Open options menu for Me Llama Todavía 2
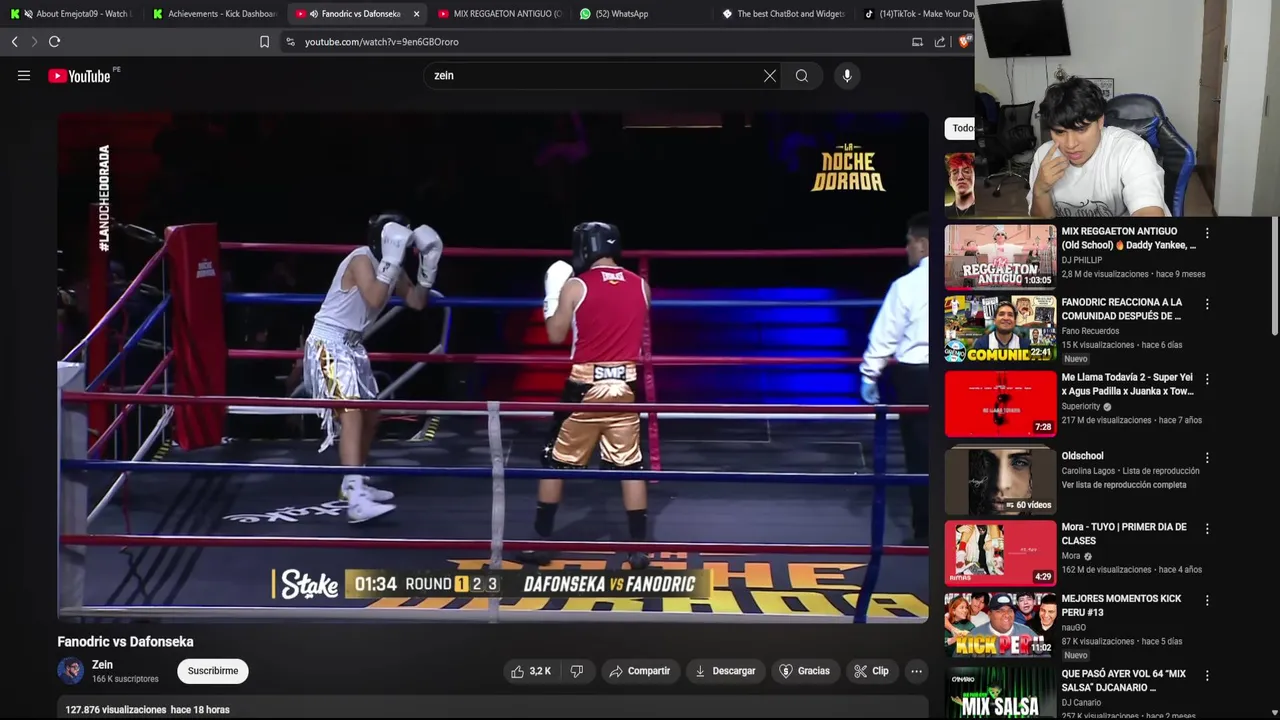1280x720 pixels. (x=1207, y=380)
